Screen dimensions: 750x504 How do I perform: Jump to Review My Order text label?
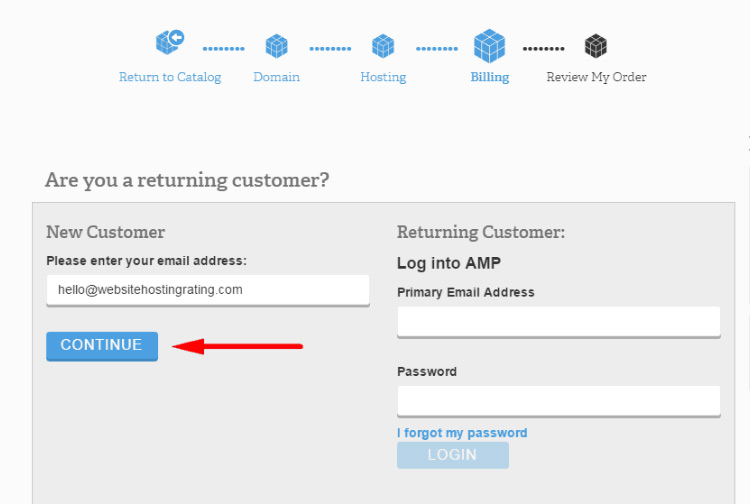596,77
